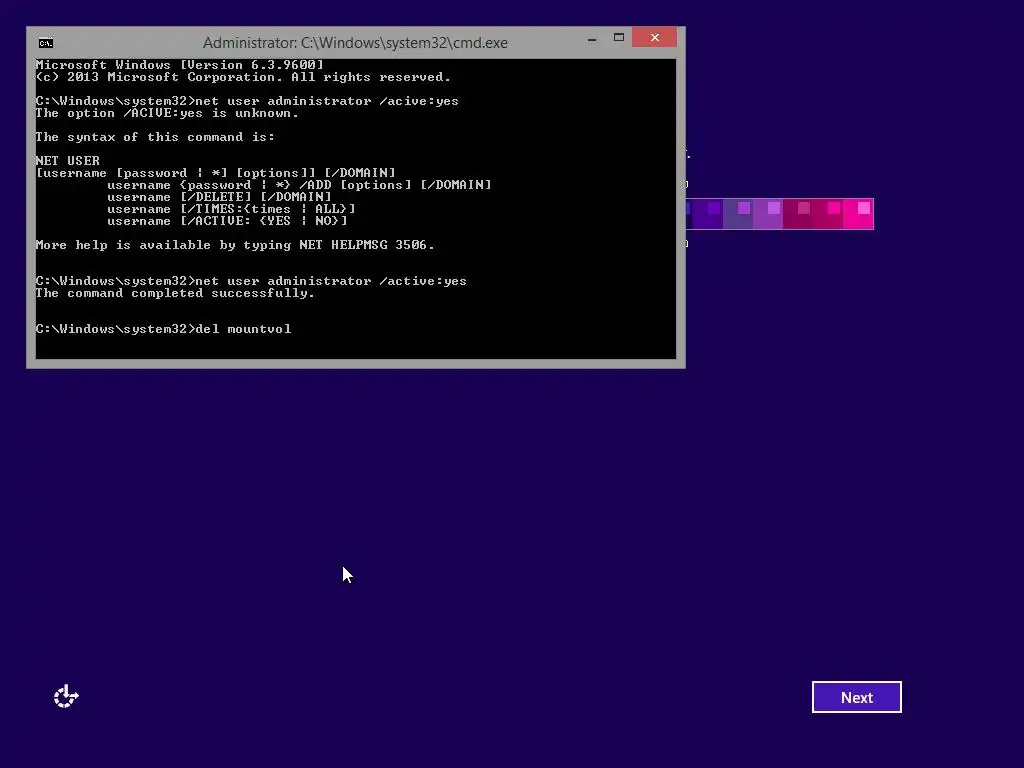Open the Ease of Access icon
This screenshot has height=768, width=1024.
coord(66,697)
